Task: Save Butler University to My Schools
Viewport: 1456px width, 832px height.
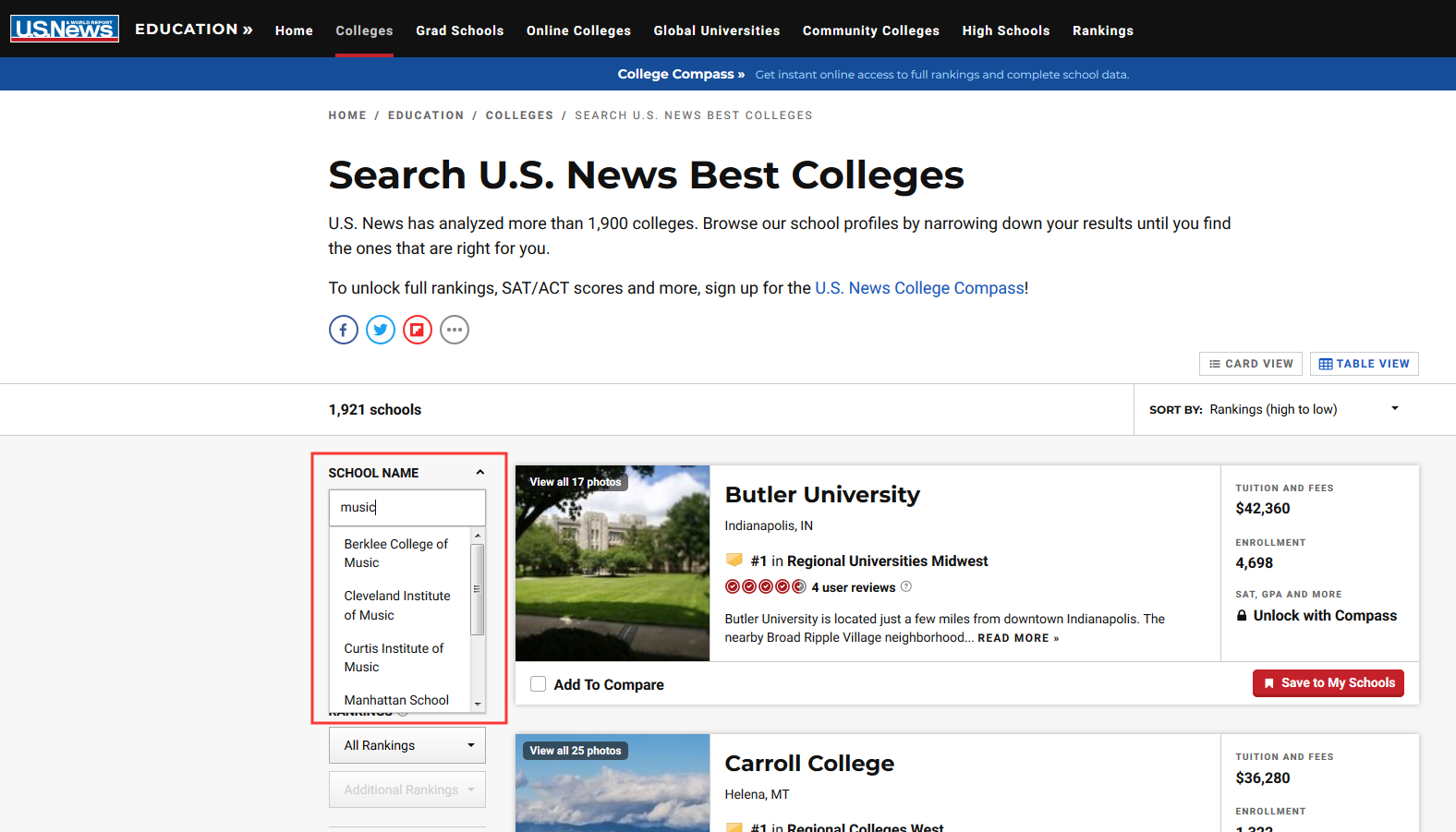Action: (1329, 683)
